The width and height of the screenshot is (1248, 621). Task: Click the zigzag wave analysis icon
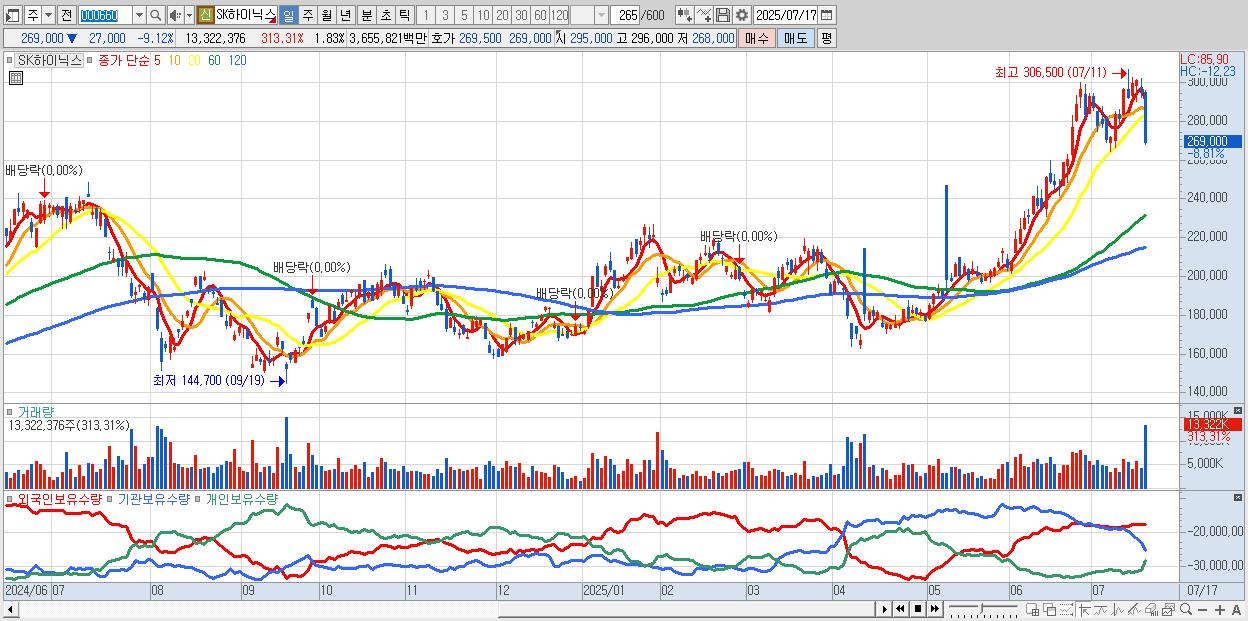coord(1118,609)
